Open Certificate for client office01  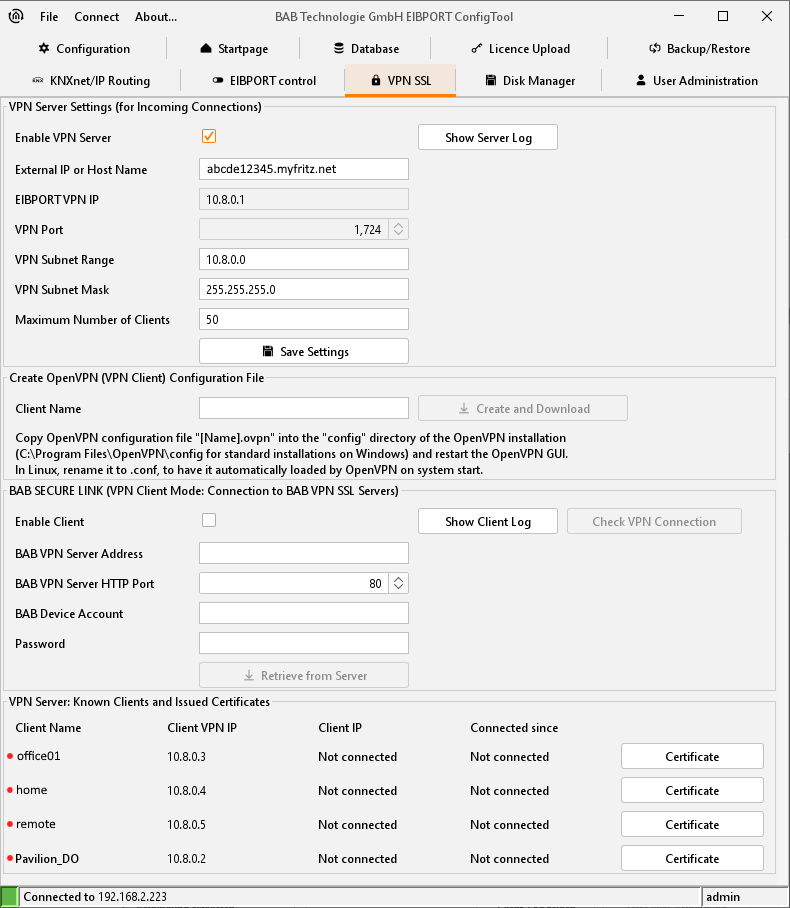[692, 756]
